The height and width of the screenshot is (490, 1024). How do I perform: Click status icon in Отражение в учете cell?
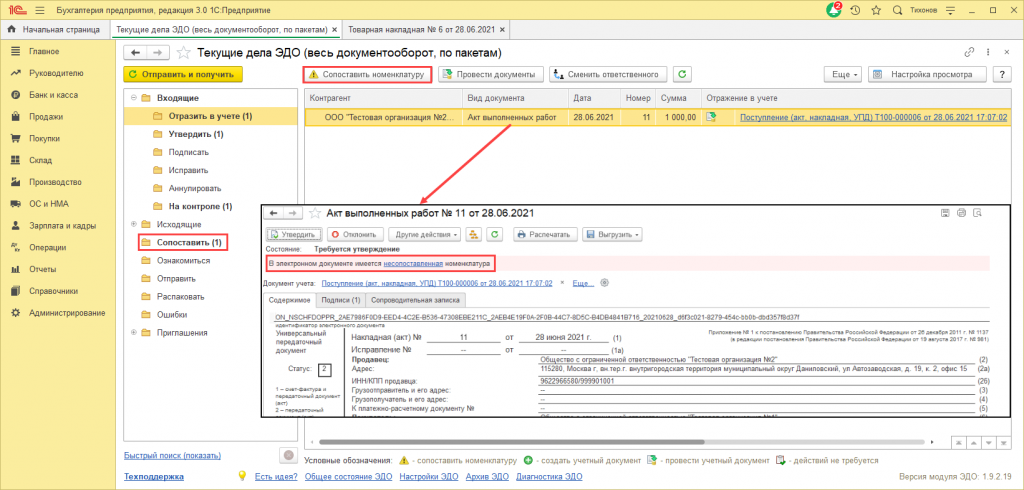(711, 117)
